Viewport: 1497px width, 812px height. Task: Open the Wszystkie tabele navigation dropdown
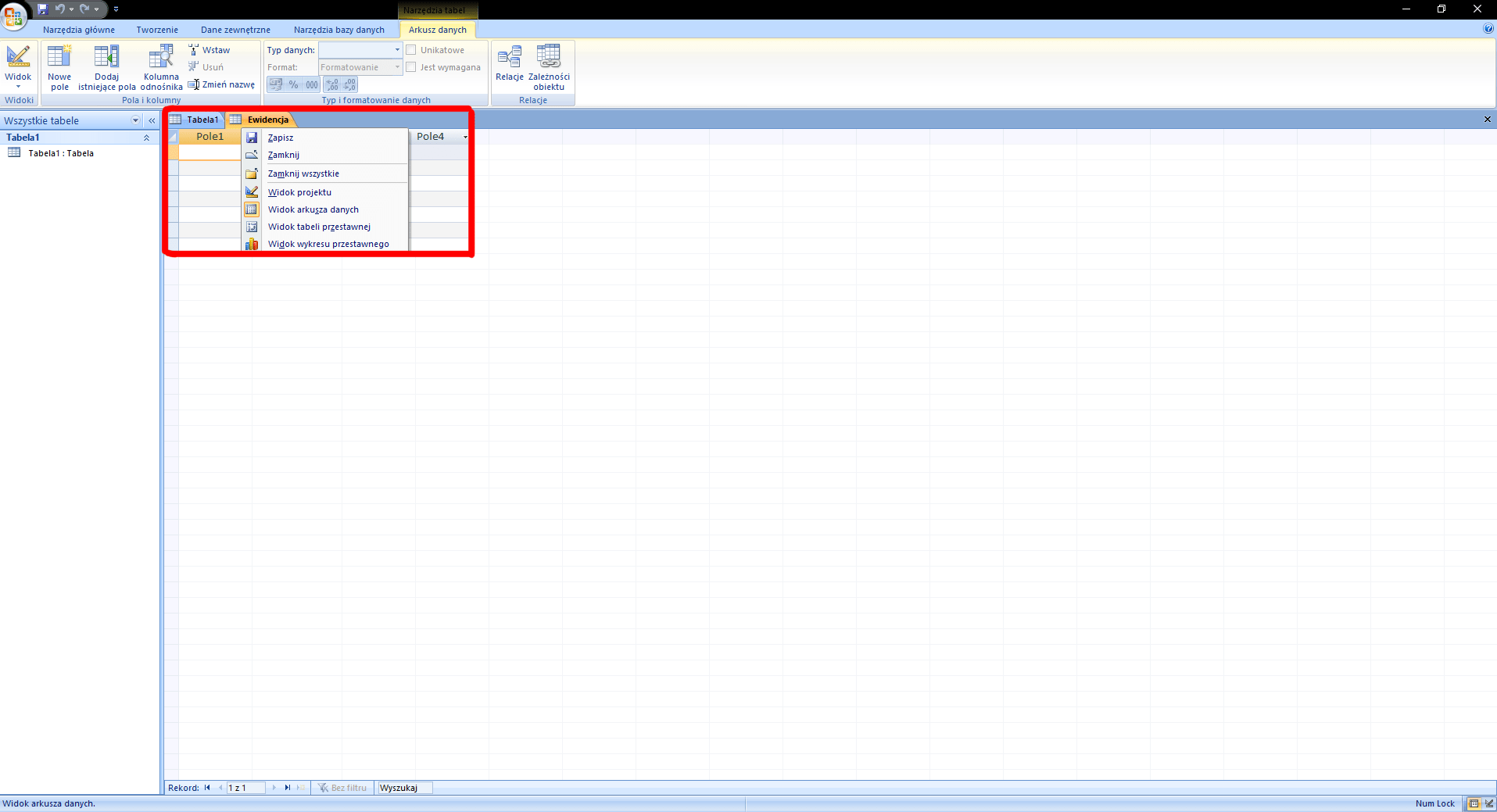[x=135, y=120]
